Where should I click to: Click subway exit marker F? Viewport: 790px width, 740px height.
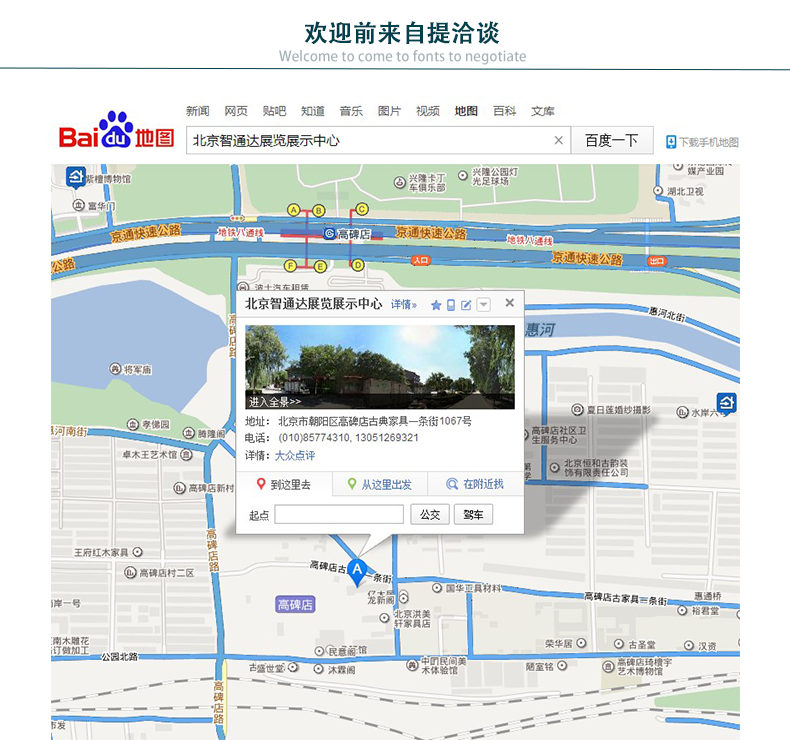(x=290, y=265)
